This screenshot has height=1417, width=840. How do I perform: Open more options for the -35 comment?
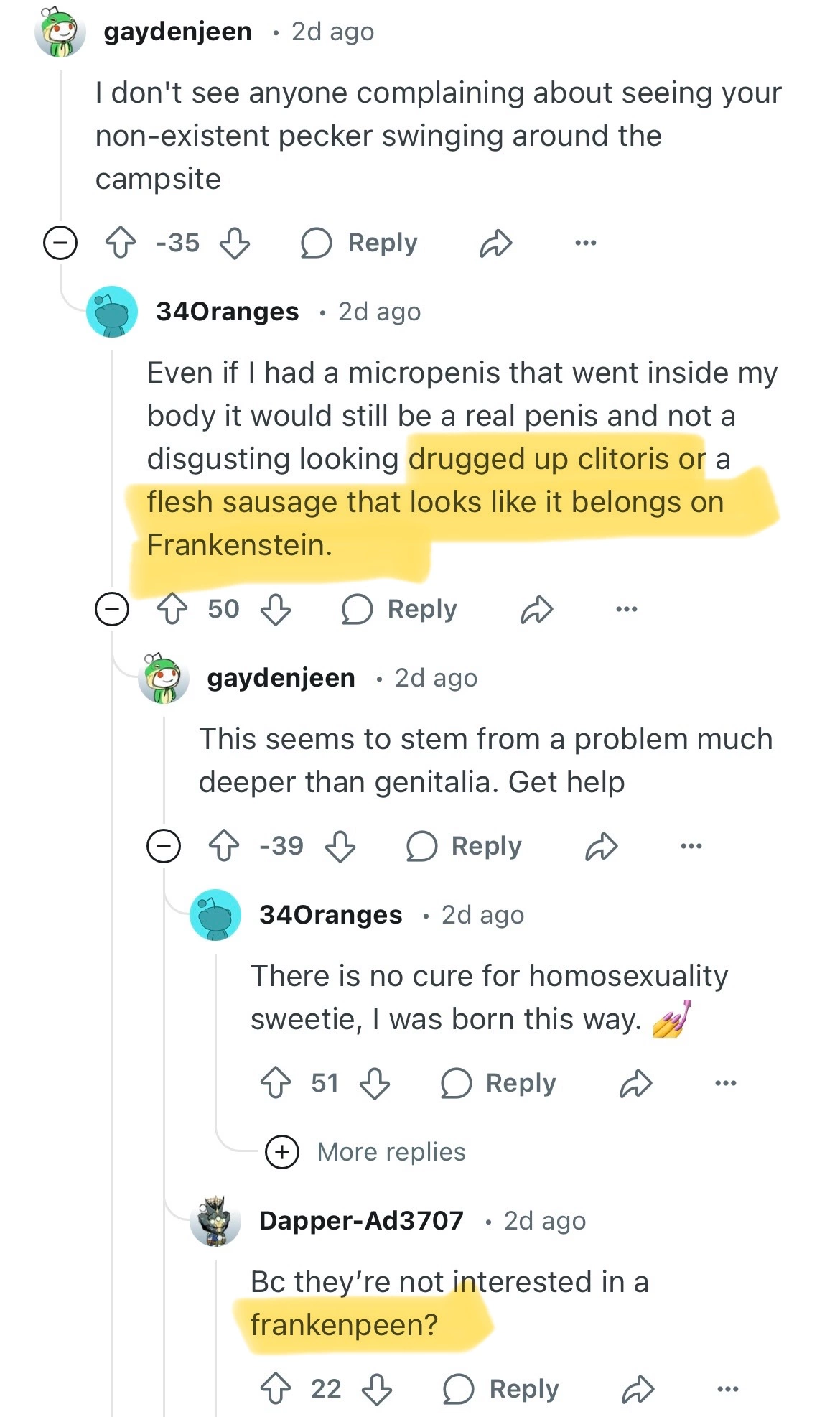point(586,243)
